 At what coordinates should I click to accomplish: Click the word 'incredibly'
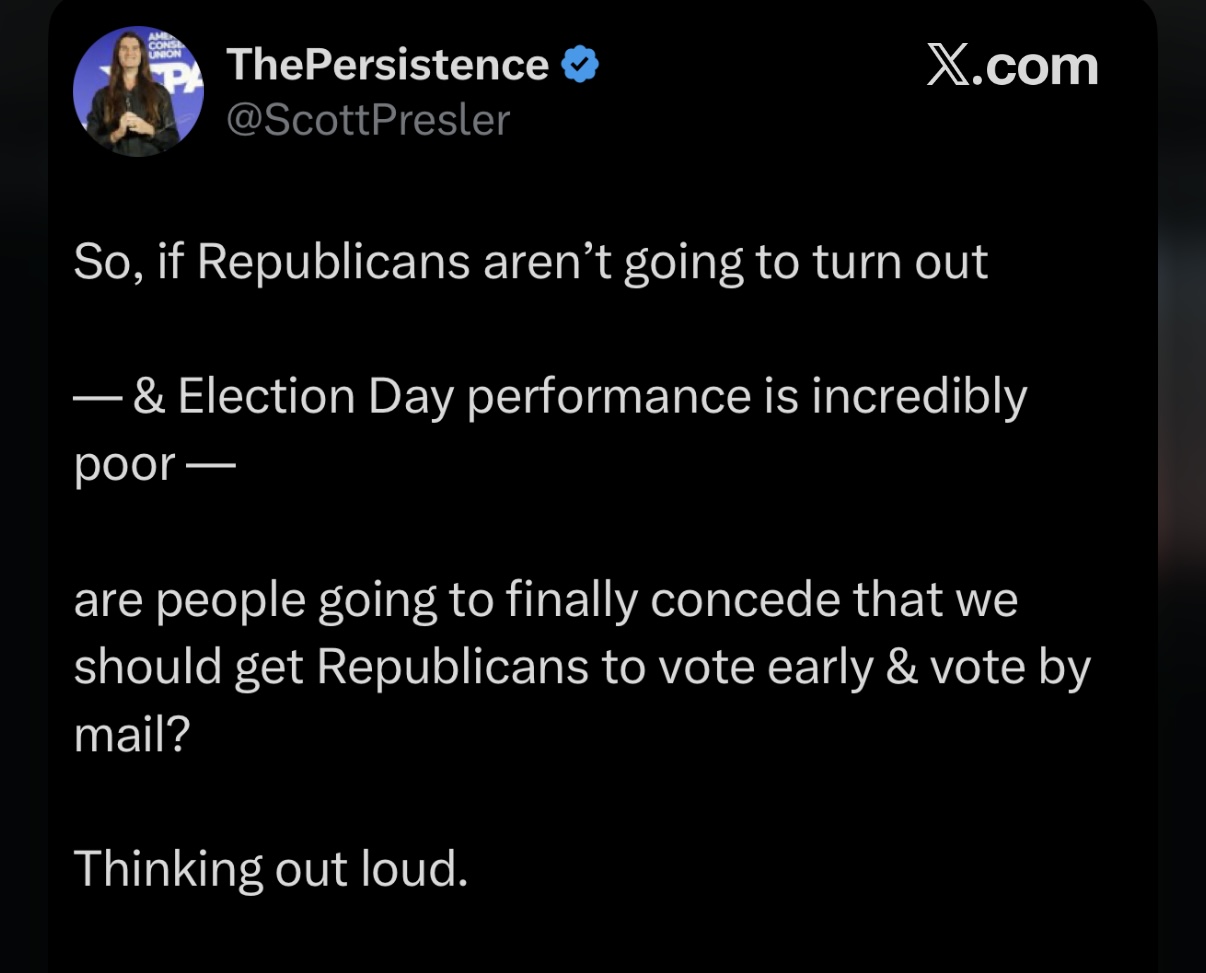coord(919,397)
